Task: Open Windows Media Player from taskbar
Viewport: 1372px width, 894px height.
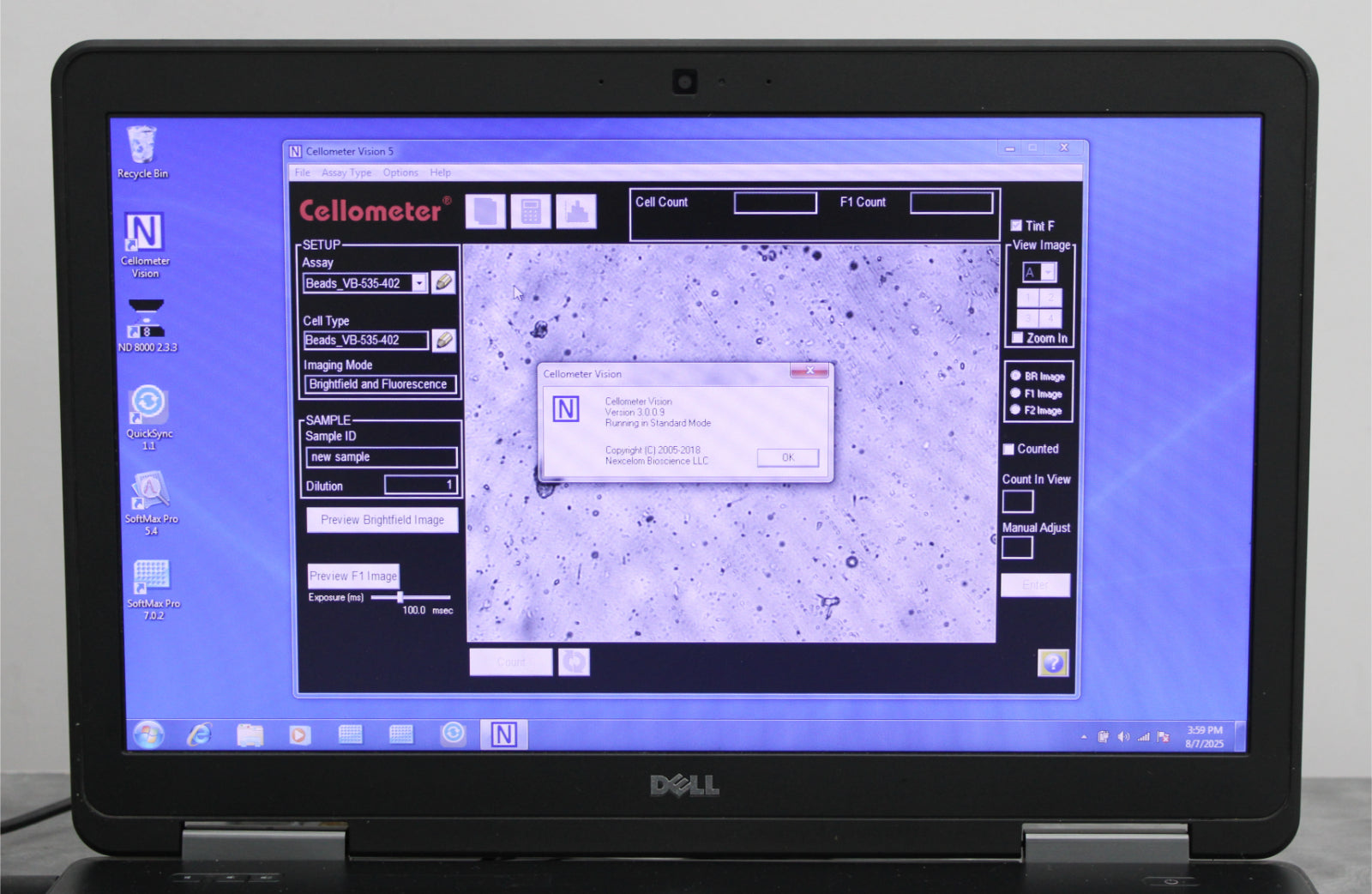Action: pos(299,735)
